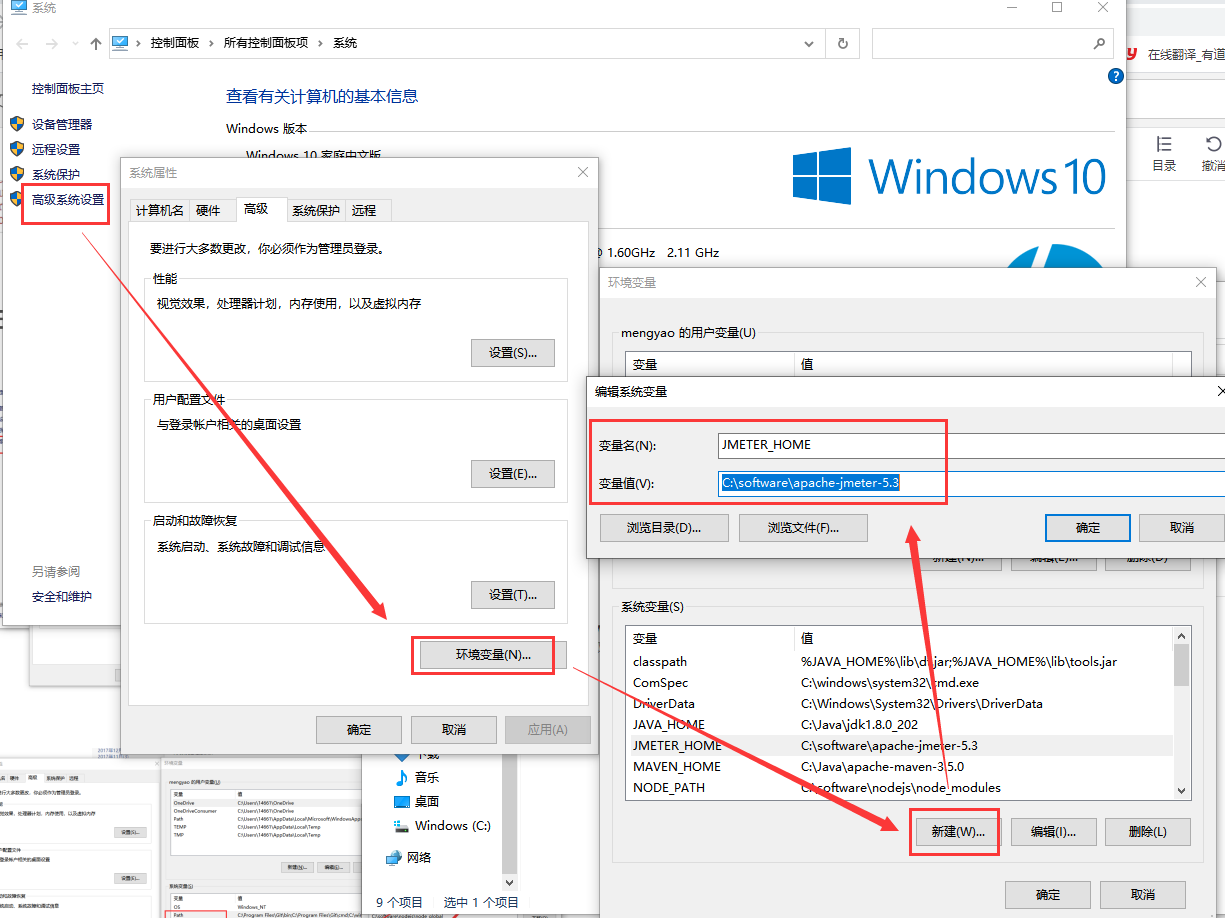The image size is (1225, 918).
Task: Click the 撤消 undo icon
Action: (1213, 145)
